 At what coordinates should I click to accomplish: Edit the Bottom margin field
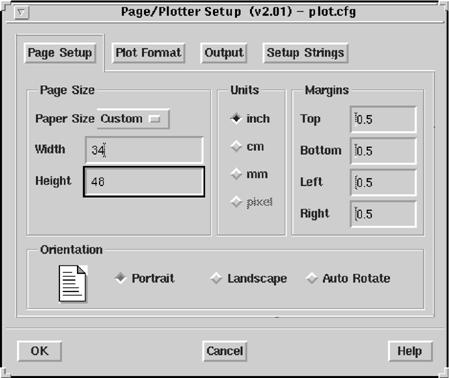383,151
